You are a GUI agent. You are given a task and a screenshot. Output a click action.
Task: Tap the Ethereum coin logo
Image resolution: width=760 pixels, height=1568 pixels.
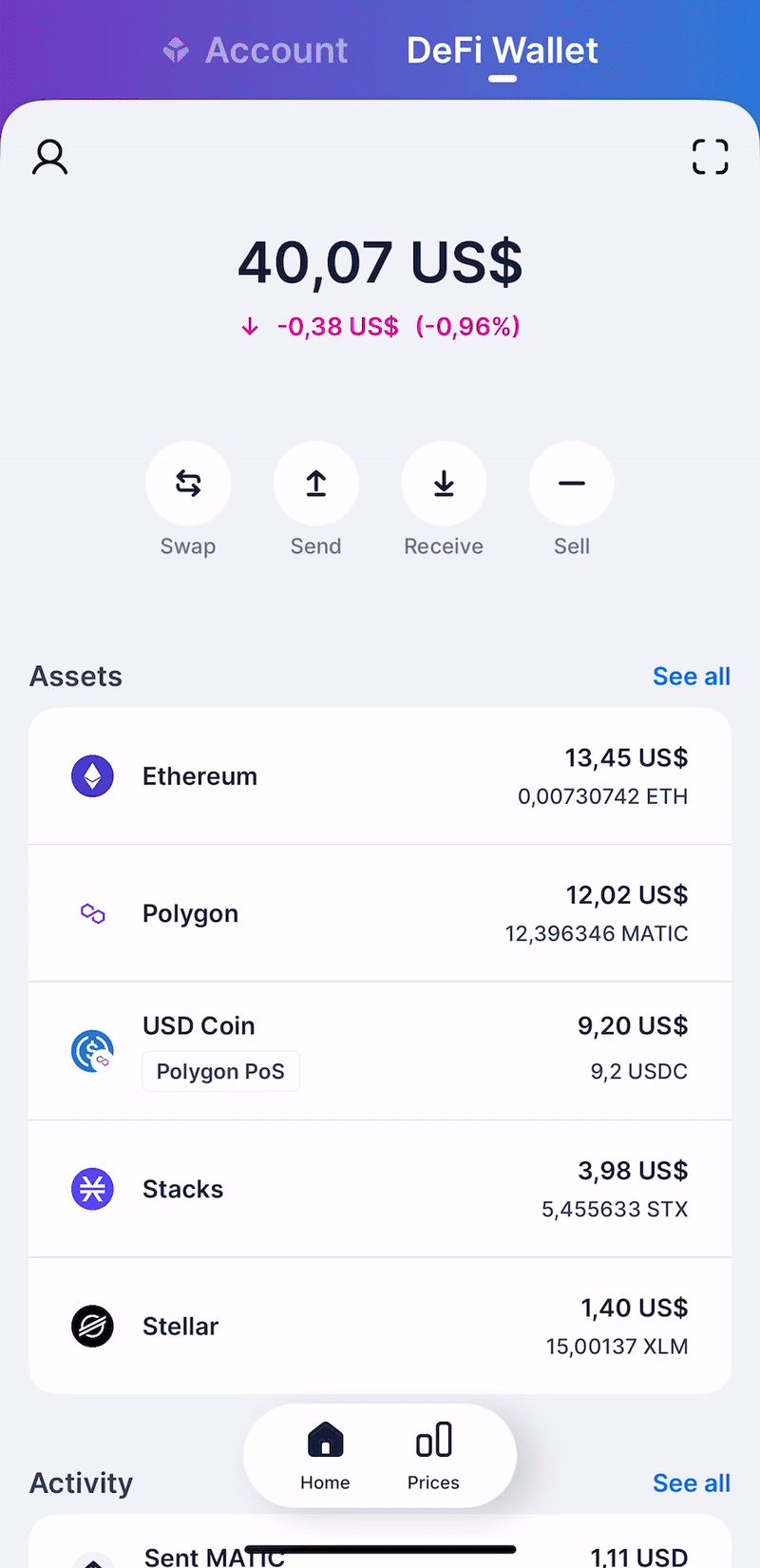point(92,776)
